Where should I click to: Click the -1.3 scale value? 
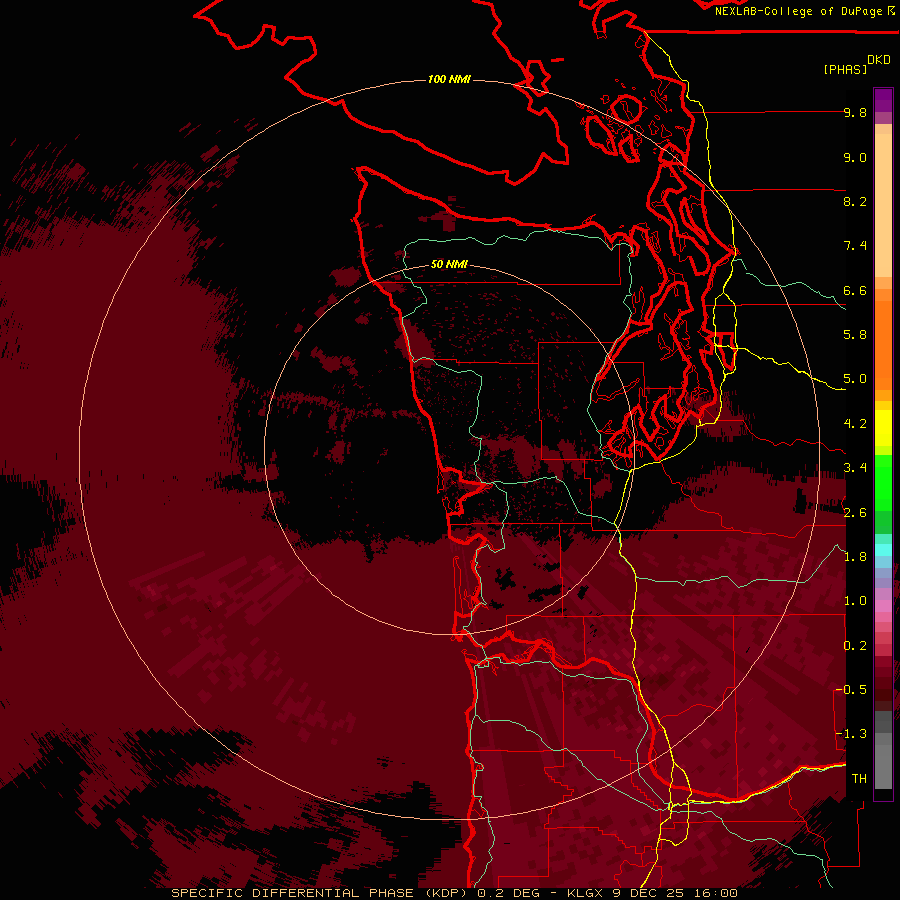851,734
